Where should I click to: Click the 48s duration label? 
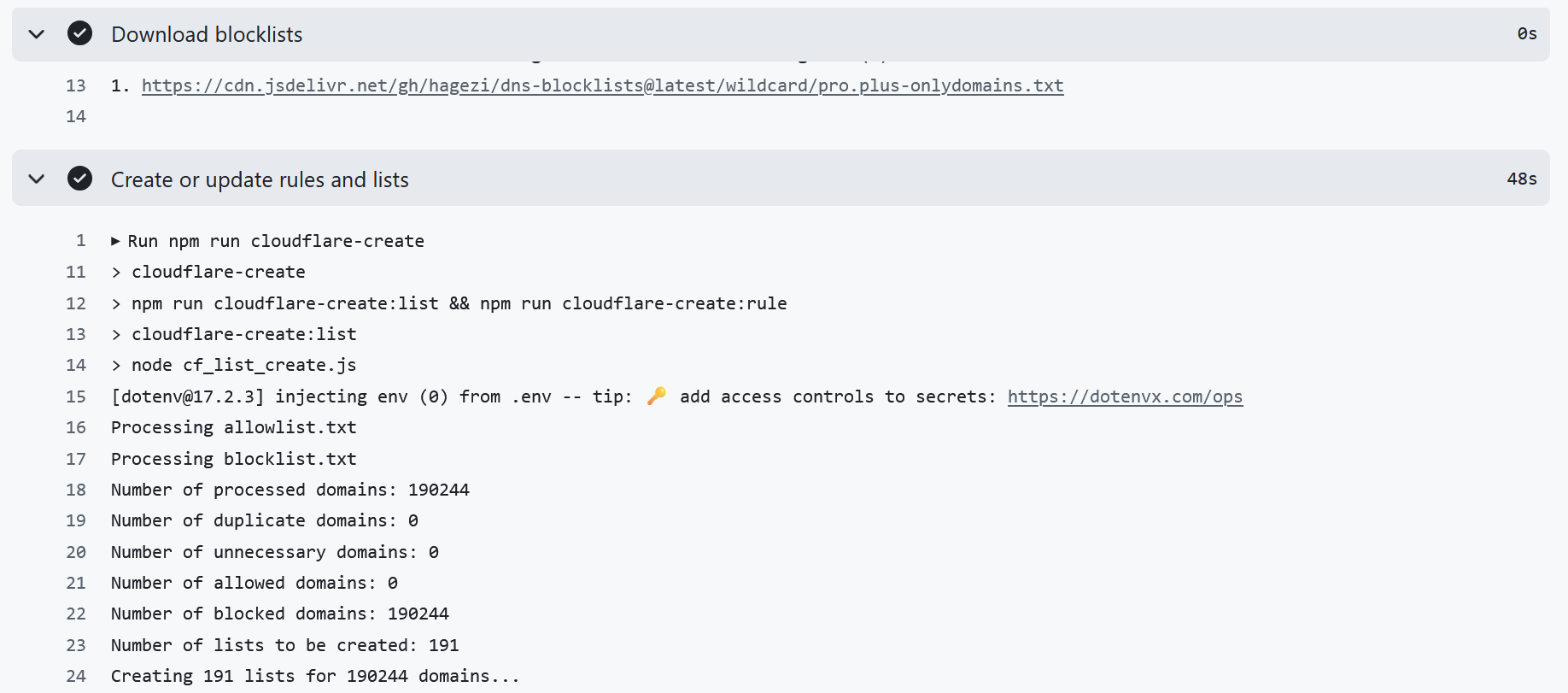(x=1522, y=179)
